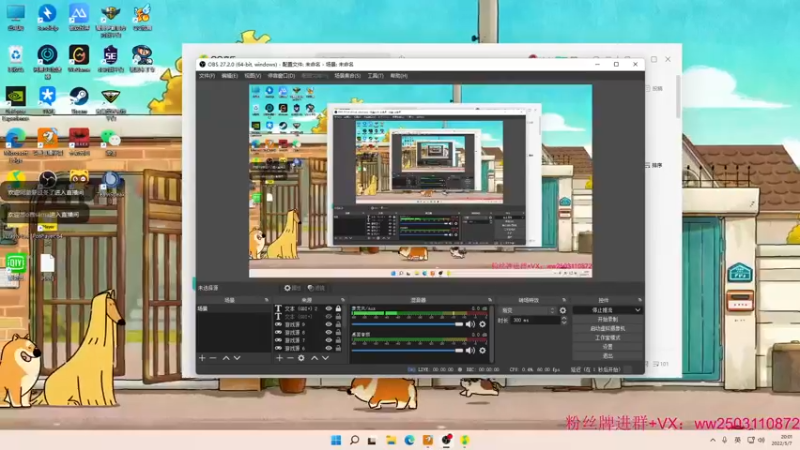Hide the first text source

click(x=329, y=309)
